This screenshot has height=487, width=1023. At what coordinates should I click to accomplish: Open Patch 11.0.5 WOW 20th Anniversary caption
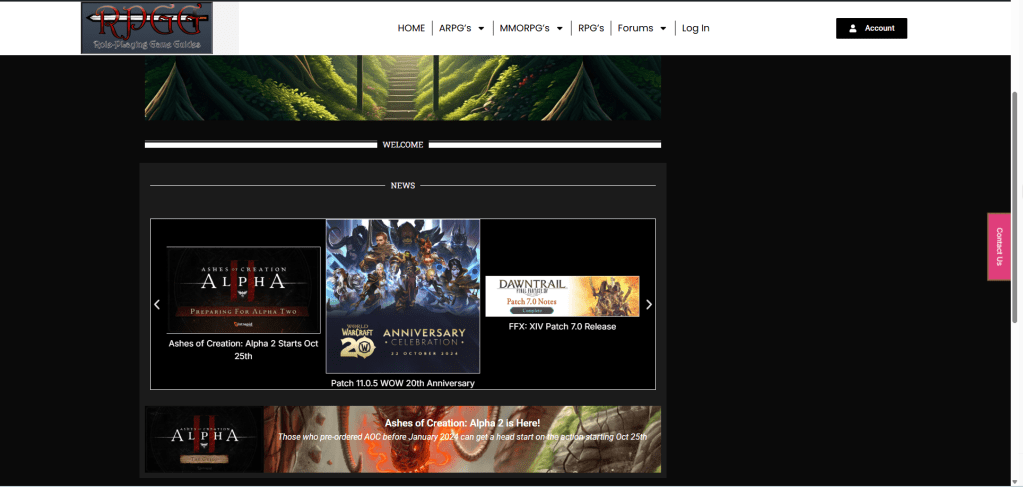point(402,383)
